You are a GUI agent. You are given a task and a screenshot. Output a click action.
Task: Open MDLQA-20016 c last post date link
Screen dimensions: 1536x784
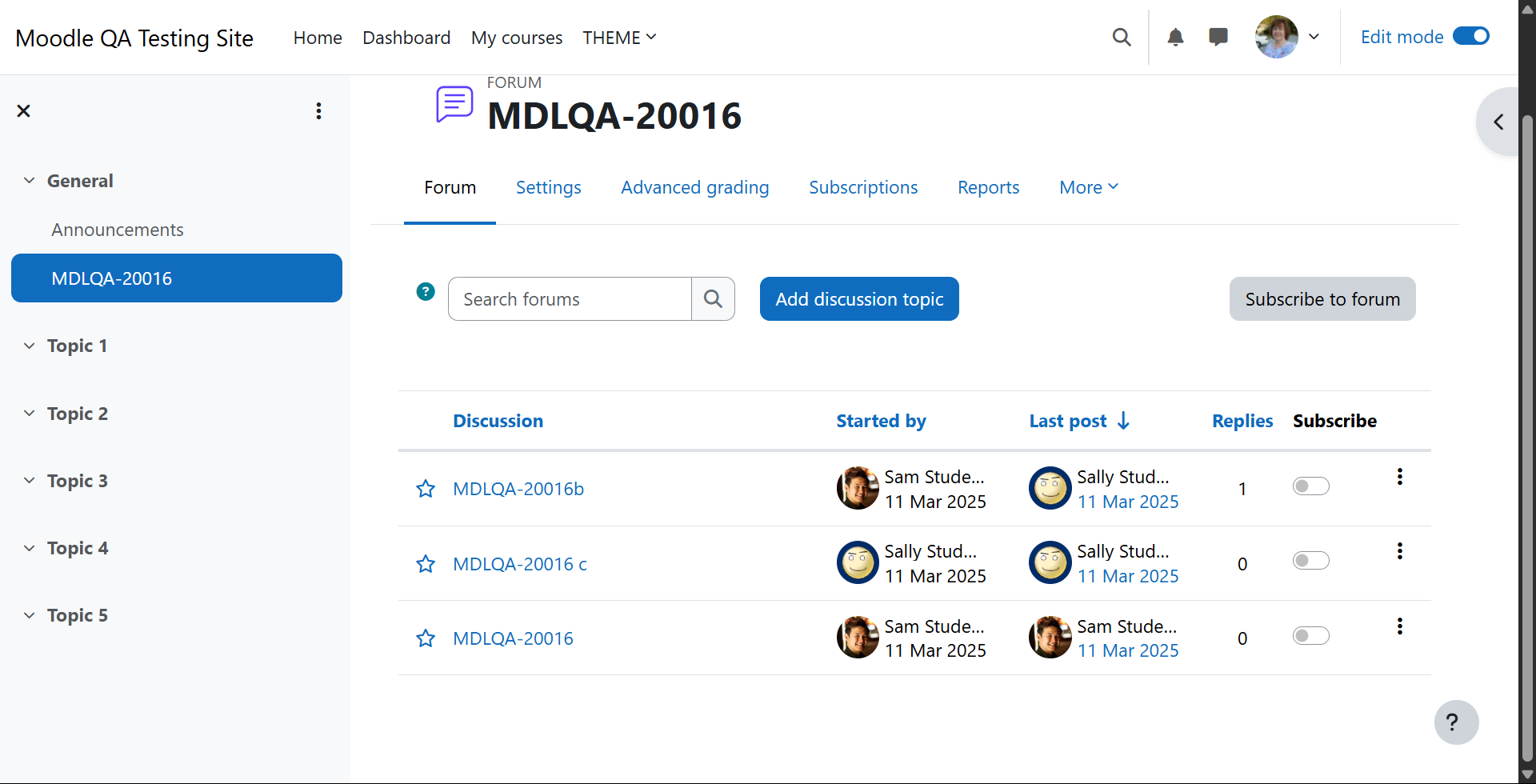pos(1128,576)
